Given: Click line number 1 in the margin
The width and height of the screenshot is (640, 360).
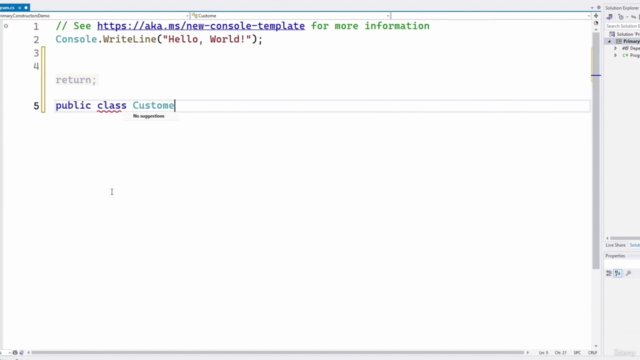Looking at the screenshot, I should (x=36, y=27).
